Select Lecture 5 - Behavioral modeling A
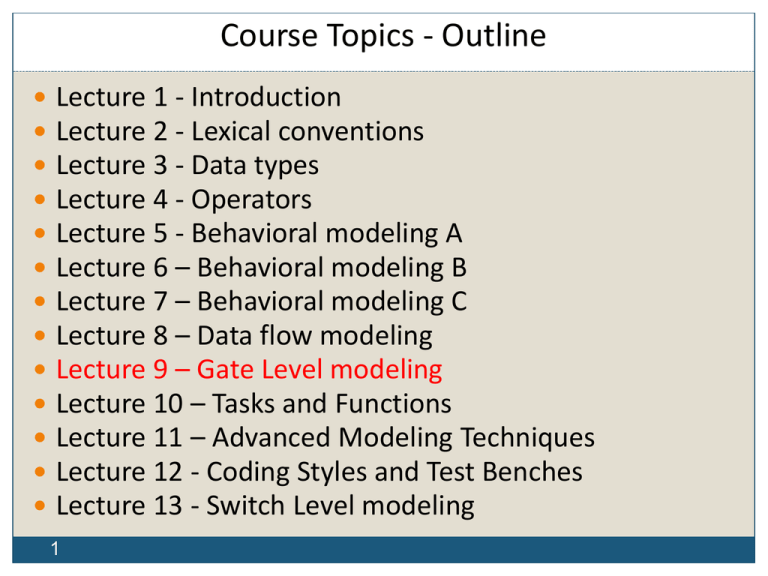 (x=259, y=234)
